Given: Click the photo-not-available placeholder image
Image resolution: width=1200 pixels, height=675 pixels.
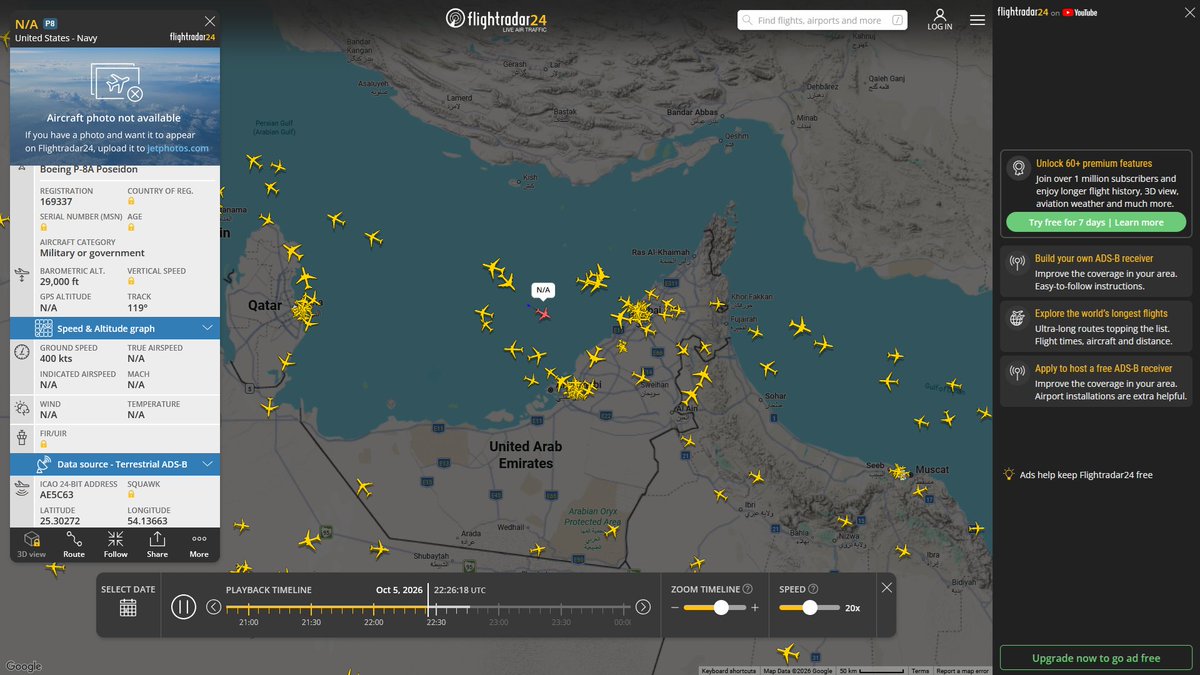Looking at the screenshot, I should tap(116, 83).
